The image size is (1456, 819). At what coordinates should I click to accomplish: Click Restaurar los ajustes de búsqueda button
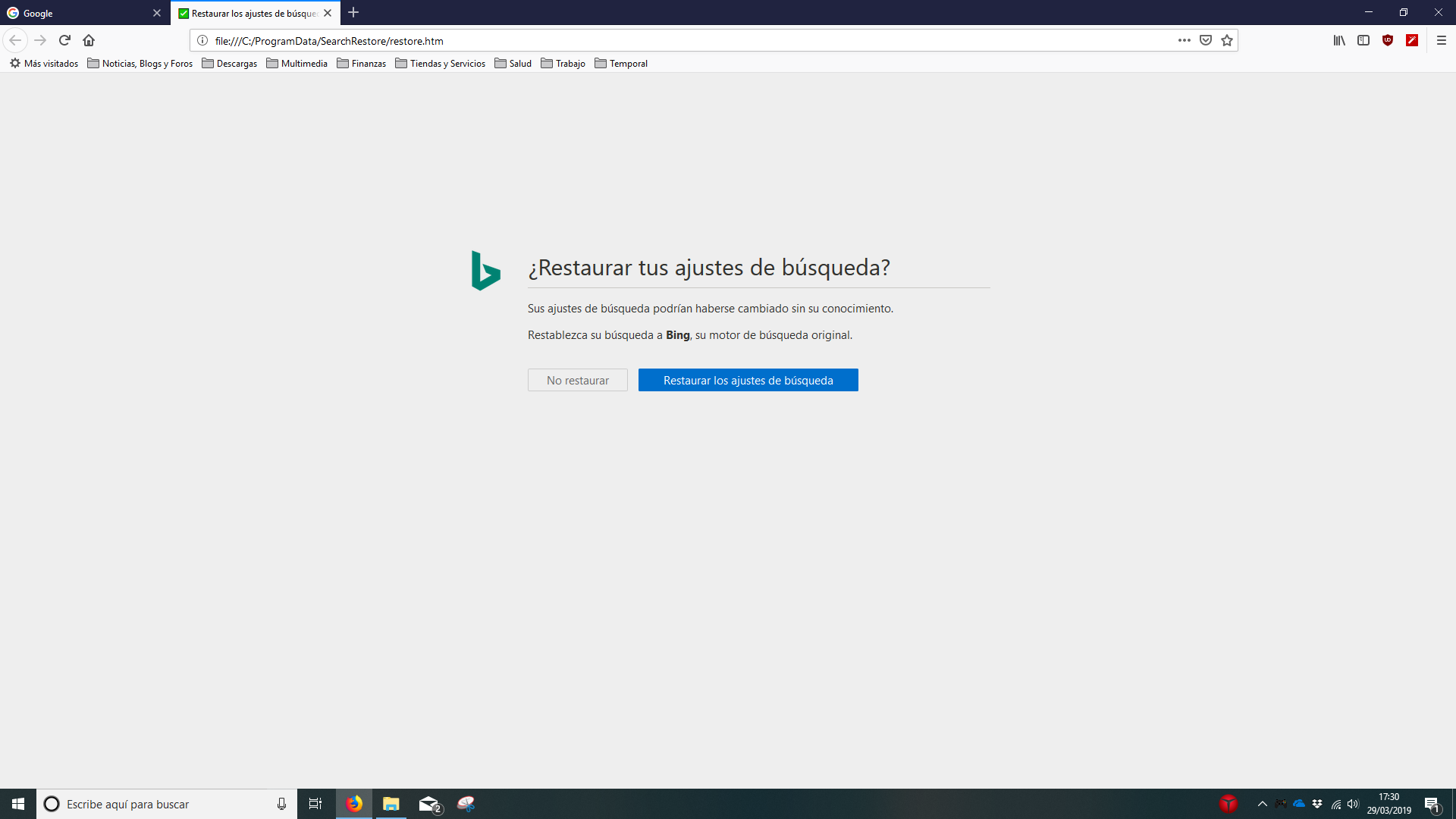(748, 380)
